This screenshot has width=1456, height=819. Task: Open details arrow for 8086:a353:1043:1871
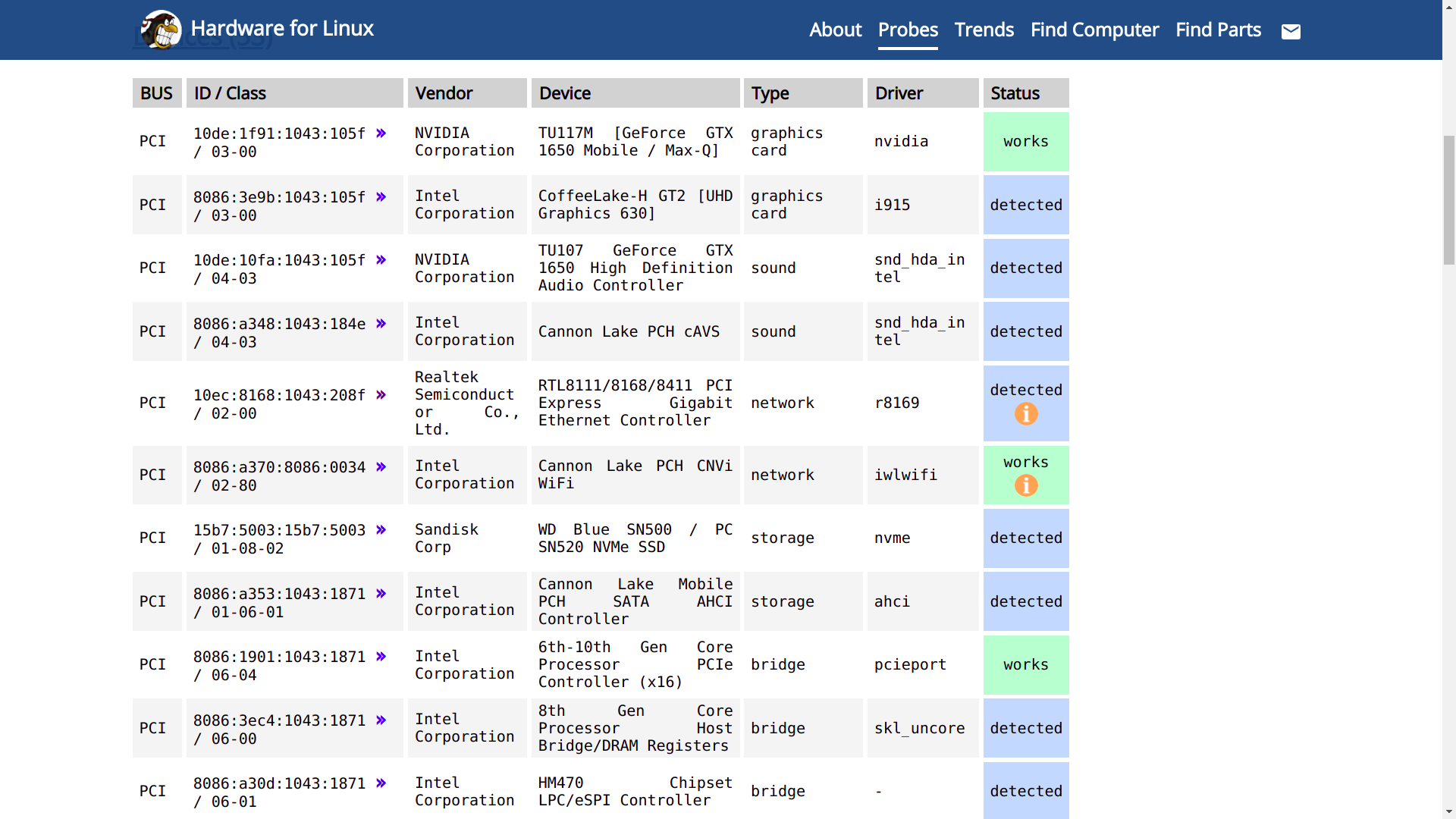click(x=381, y=594)
